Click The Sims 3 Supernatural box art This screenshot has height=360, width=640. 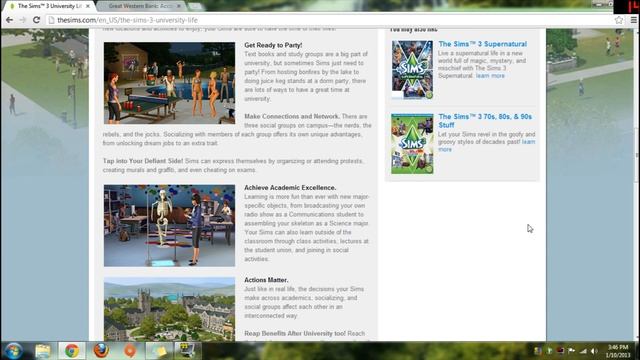412,70
